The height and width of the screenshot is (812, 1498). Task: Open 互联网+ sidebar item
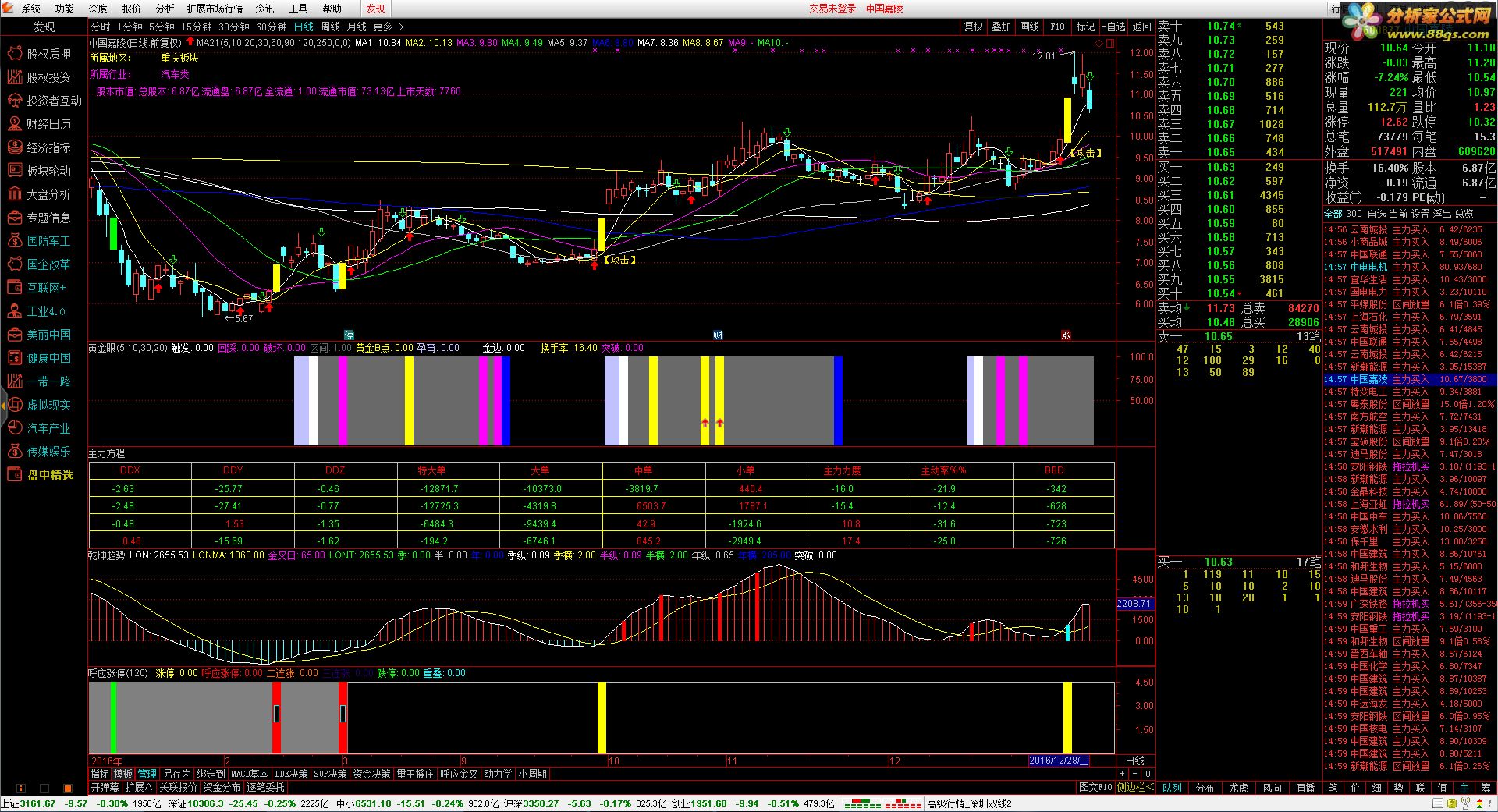(38, 288)
